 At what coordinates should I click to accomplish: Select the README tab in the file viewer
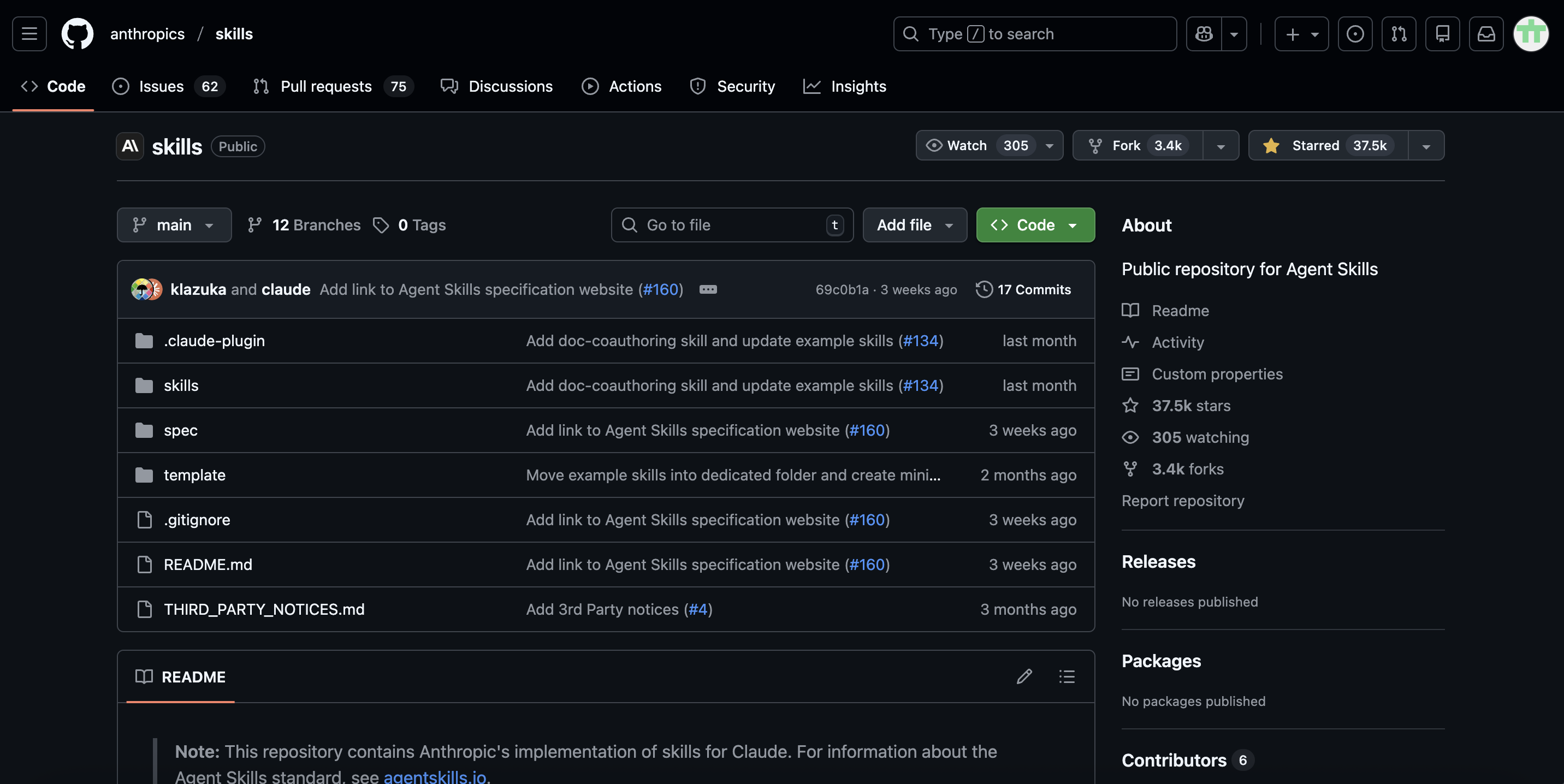pyautogui.click(x=180, y=677)
